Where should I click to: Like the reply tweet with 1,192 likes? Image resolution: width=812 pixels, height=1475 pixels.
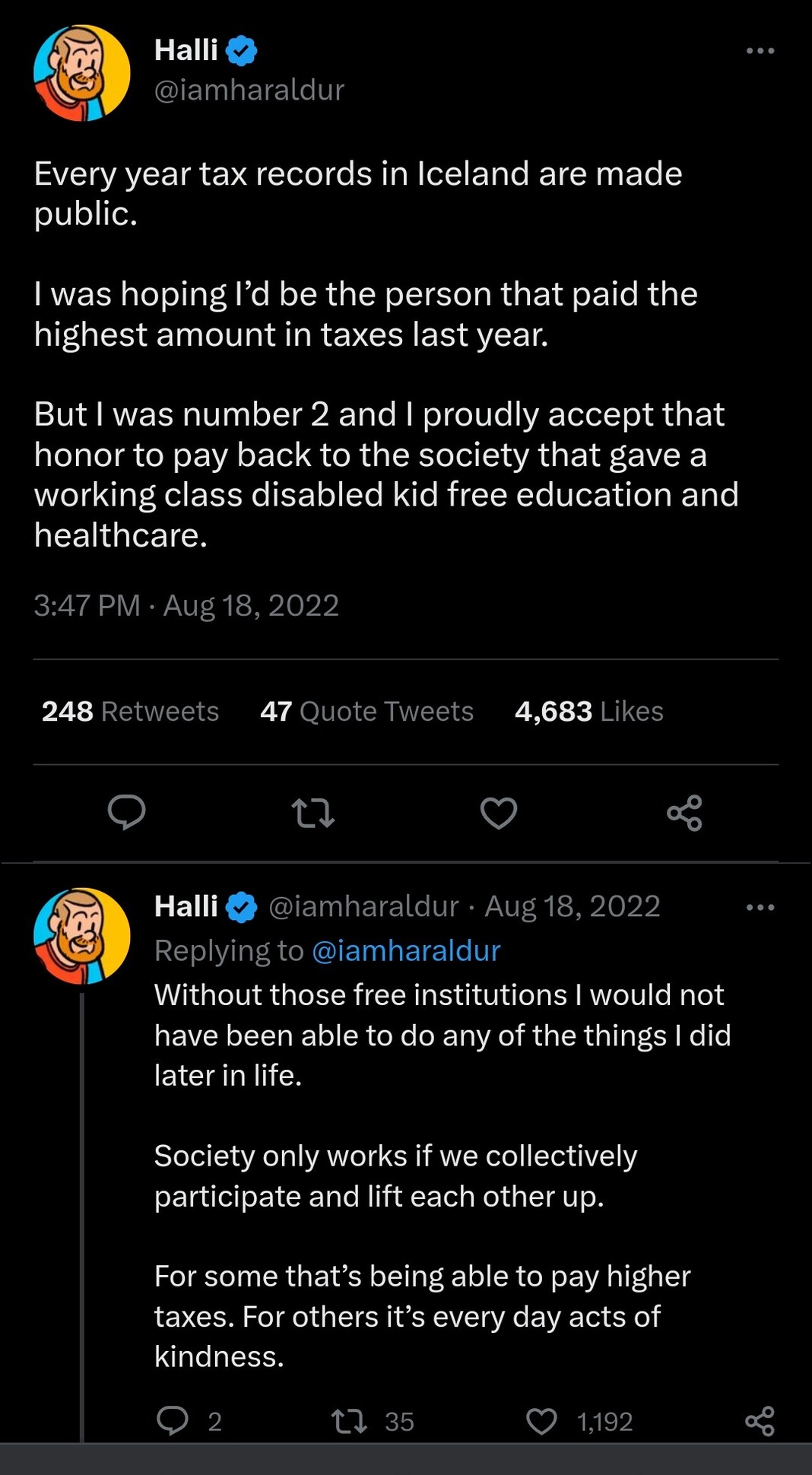541,1420
